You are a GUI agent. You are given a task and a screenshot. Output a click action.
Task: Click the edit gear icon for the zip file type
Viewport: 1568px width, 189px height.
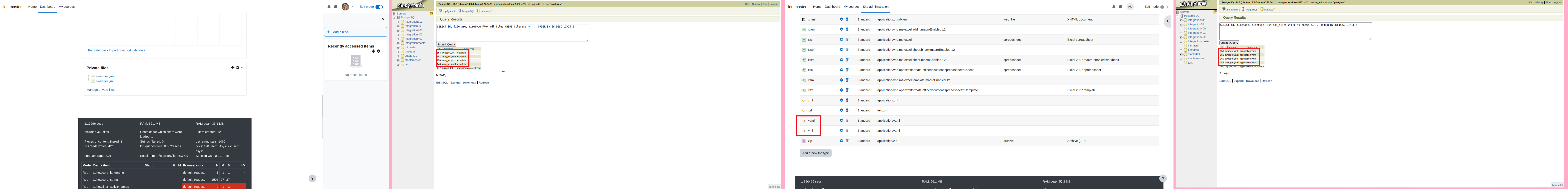click(841, 141)
